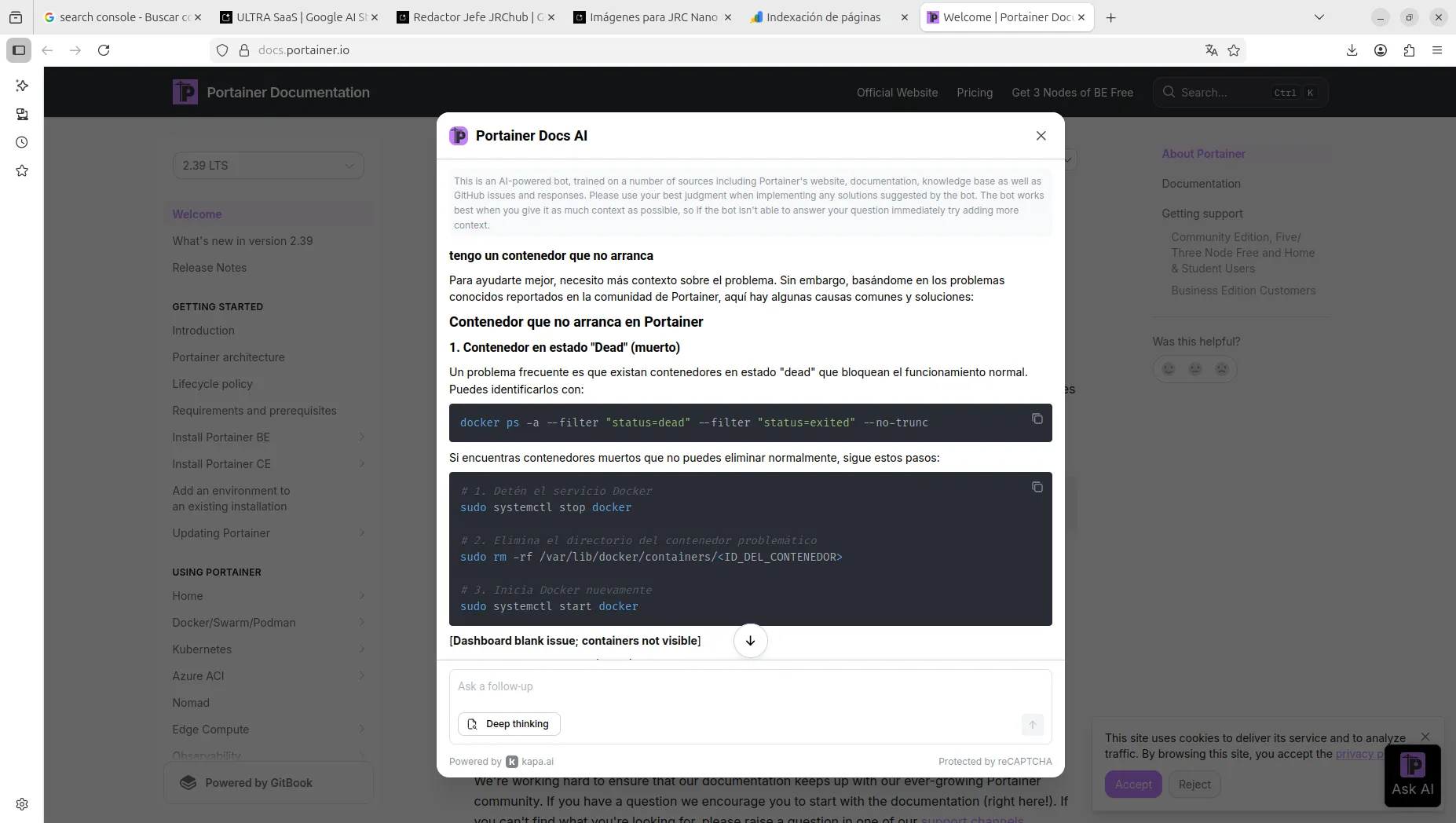Expand the Updating Portainer section
The height and width of the screenshot is (823, 1456).
pyautogui.click(x=362, y=533)
